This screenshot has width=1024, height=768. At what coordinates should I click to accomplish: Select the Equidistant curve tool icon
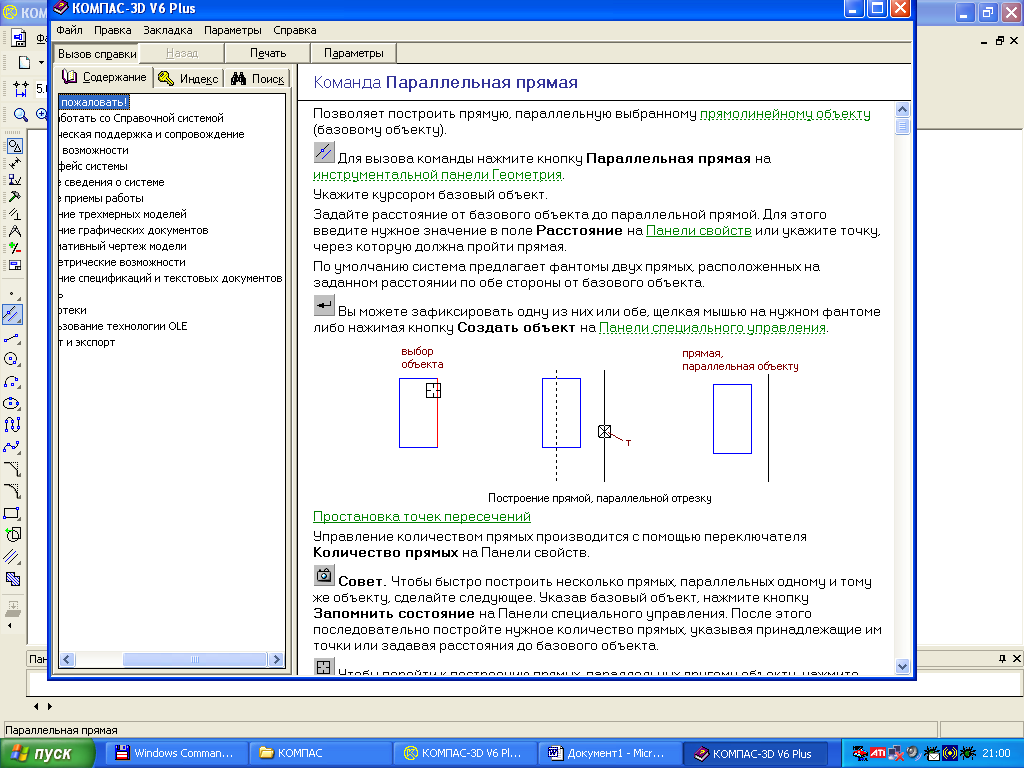tap(12, 557)
